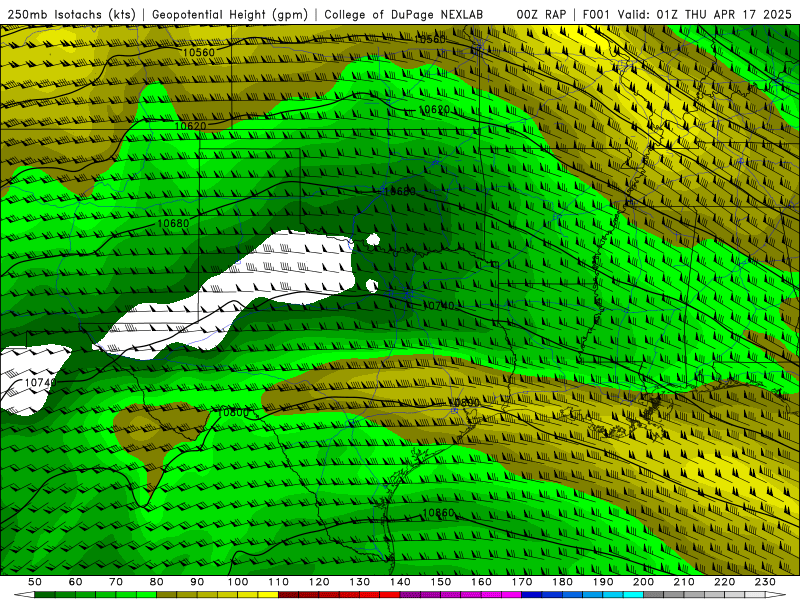Select the 190 knots scale label
The image size is (800, 600).
603,582
